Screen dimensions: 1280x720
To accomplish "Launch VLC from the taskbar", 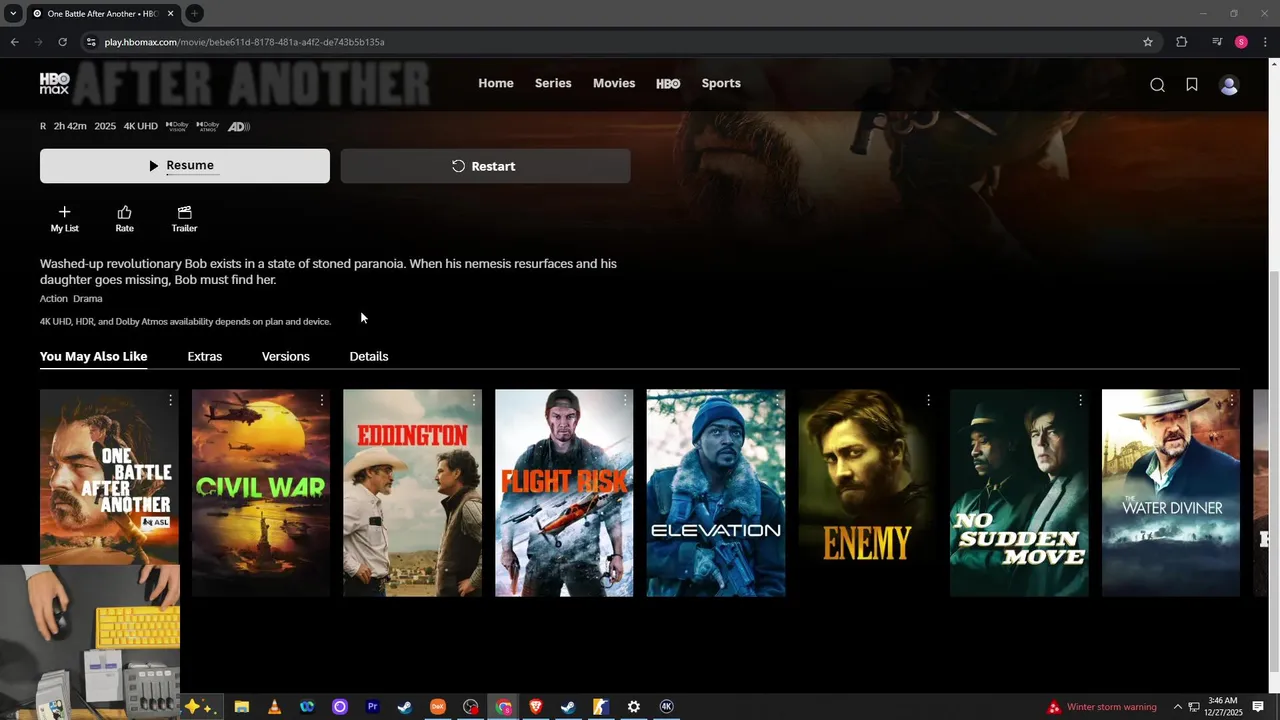I will coord(274,707).
